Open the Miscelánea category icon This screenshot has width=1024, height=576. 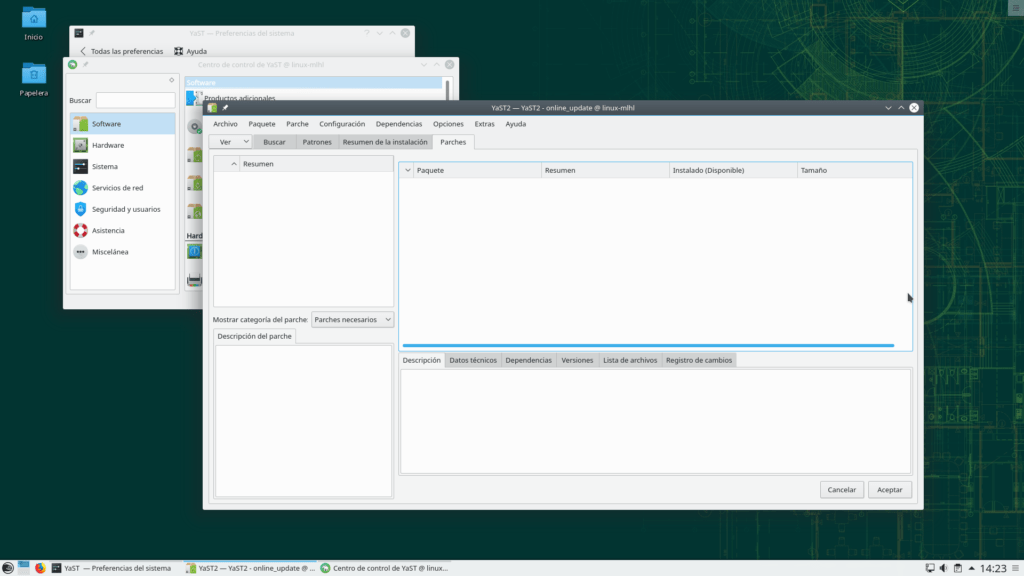pyautogui.click(x=80, y=252)
